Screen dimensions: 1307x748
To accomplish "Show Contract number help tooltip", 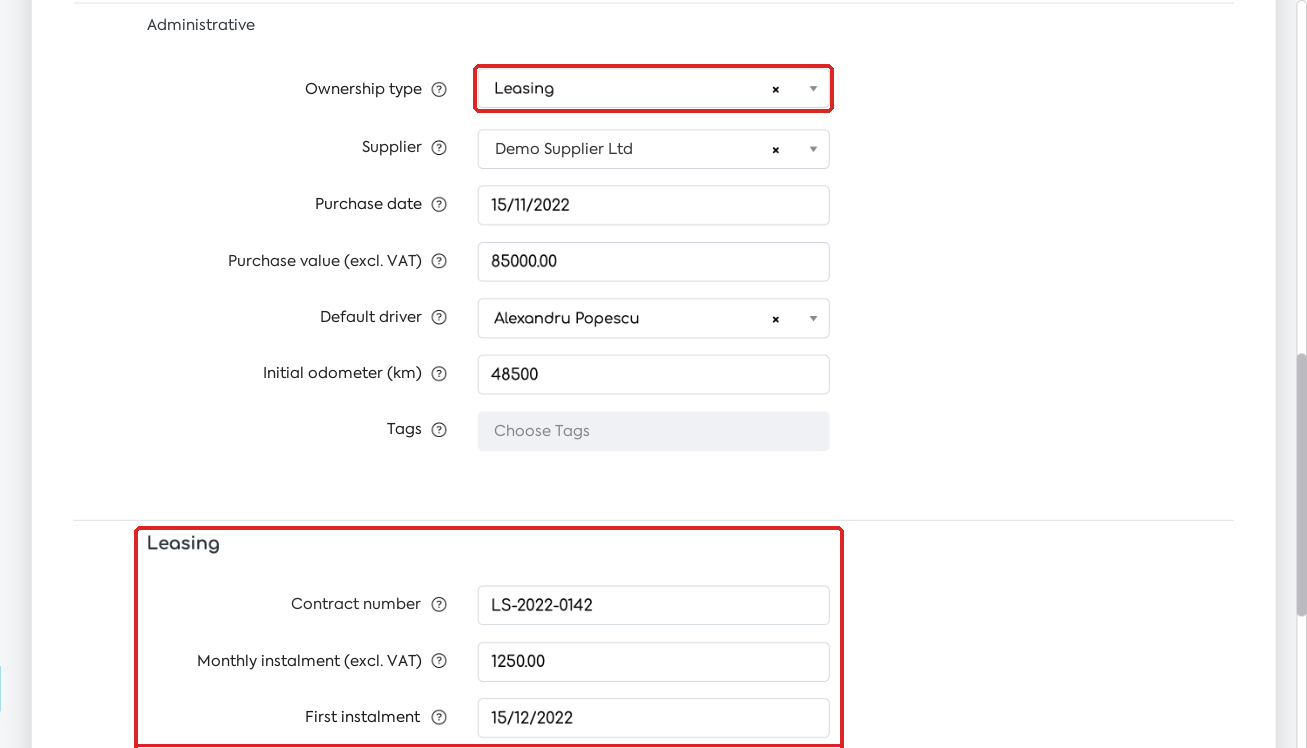I will click(439, 604).
